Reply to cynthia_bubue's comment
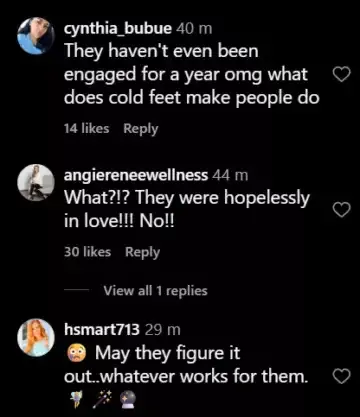The height and width of the screenshot is (417, 360). tap(141, 129)
